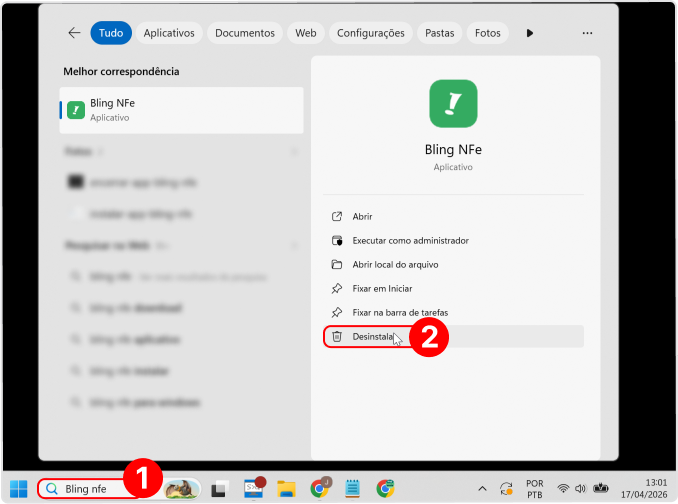Image resolution: width=678 pixels, height=504 pixels.
Task: Open the clock showing 13:01
Action: pos(644,489)
